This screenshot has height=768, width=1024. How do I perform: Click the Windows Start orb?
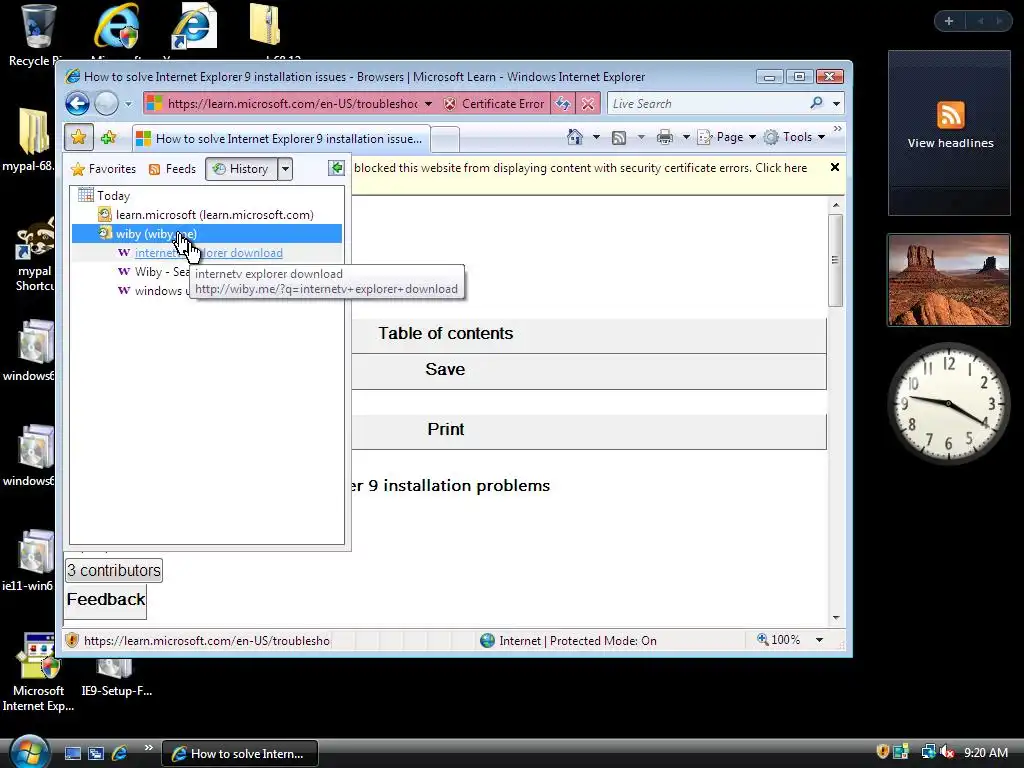29,752
